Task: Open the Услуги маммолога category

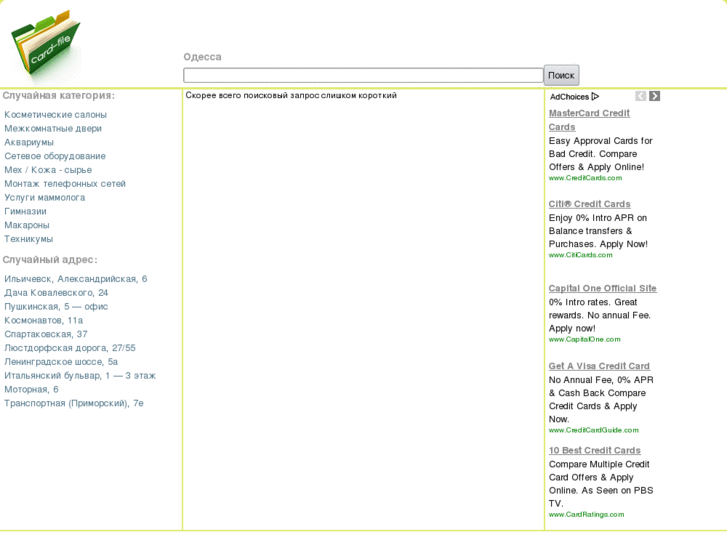Action: [x=45, y=198]
